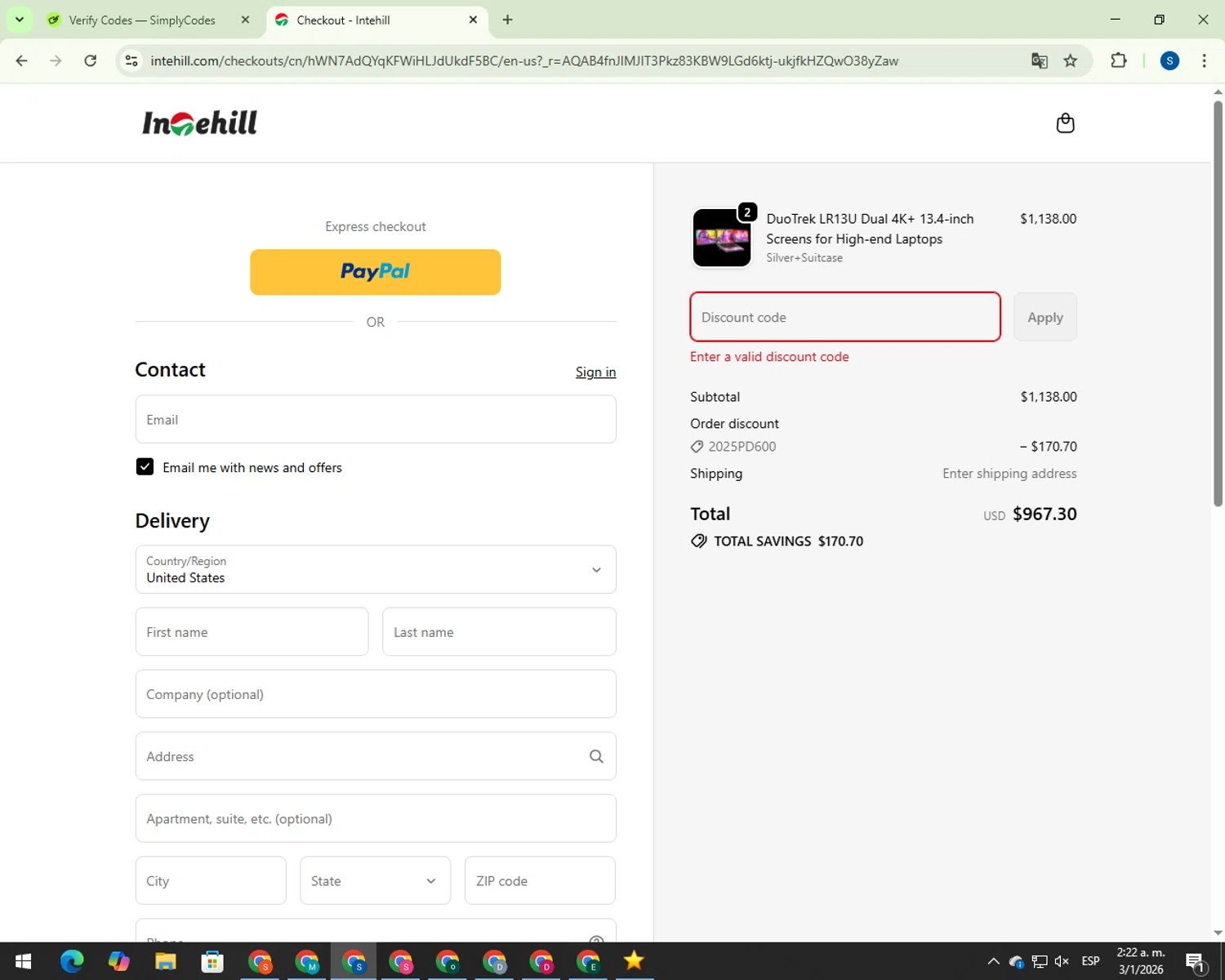Click the DuoTrek LR13U product title

point(870,229)
